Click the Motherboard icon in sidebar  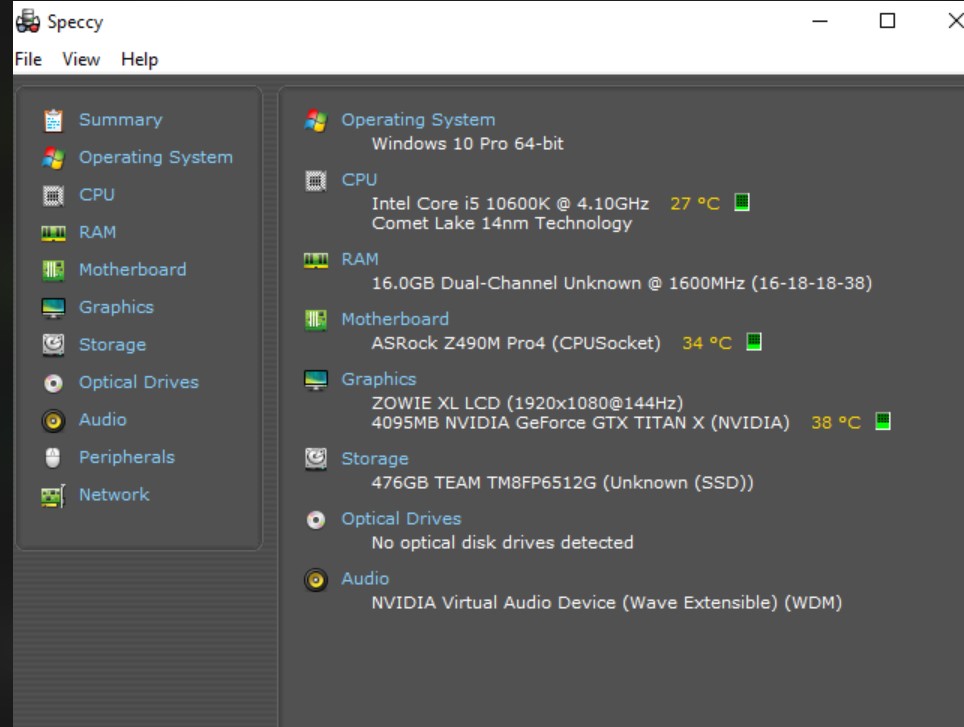pos(53,270)
